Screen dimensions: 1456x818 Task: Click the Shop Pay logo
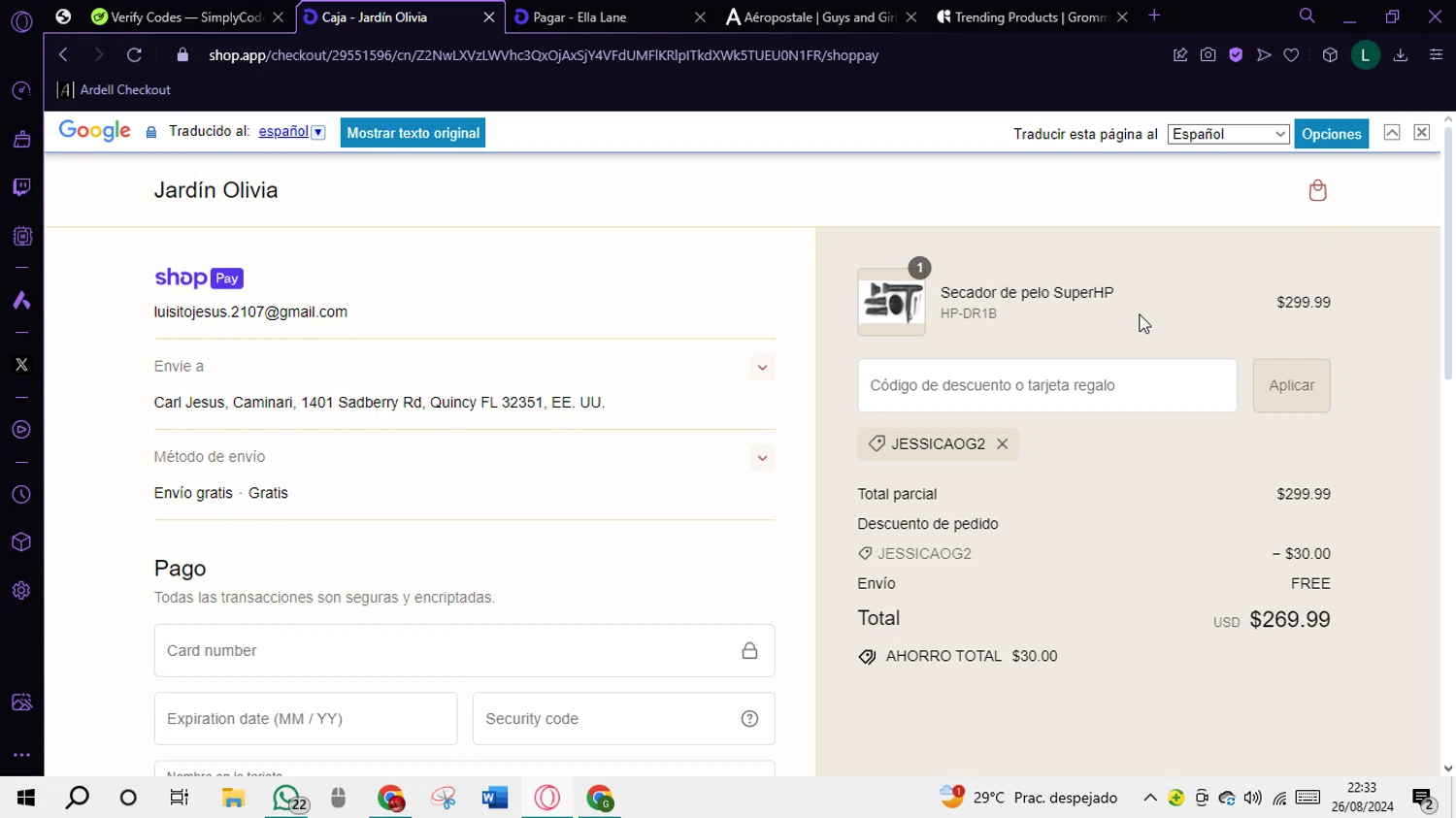[x=199, y=278]
